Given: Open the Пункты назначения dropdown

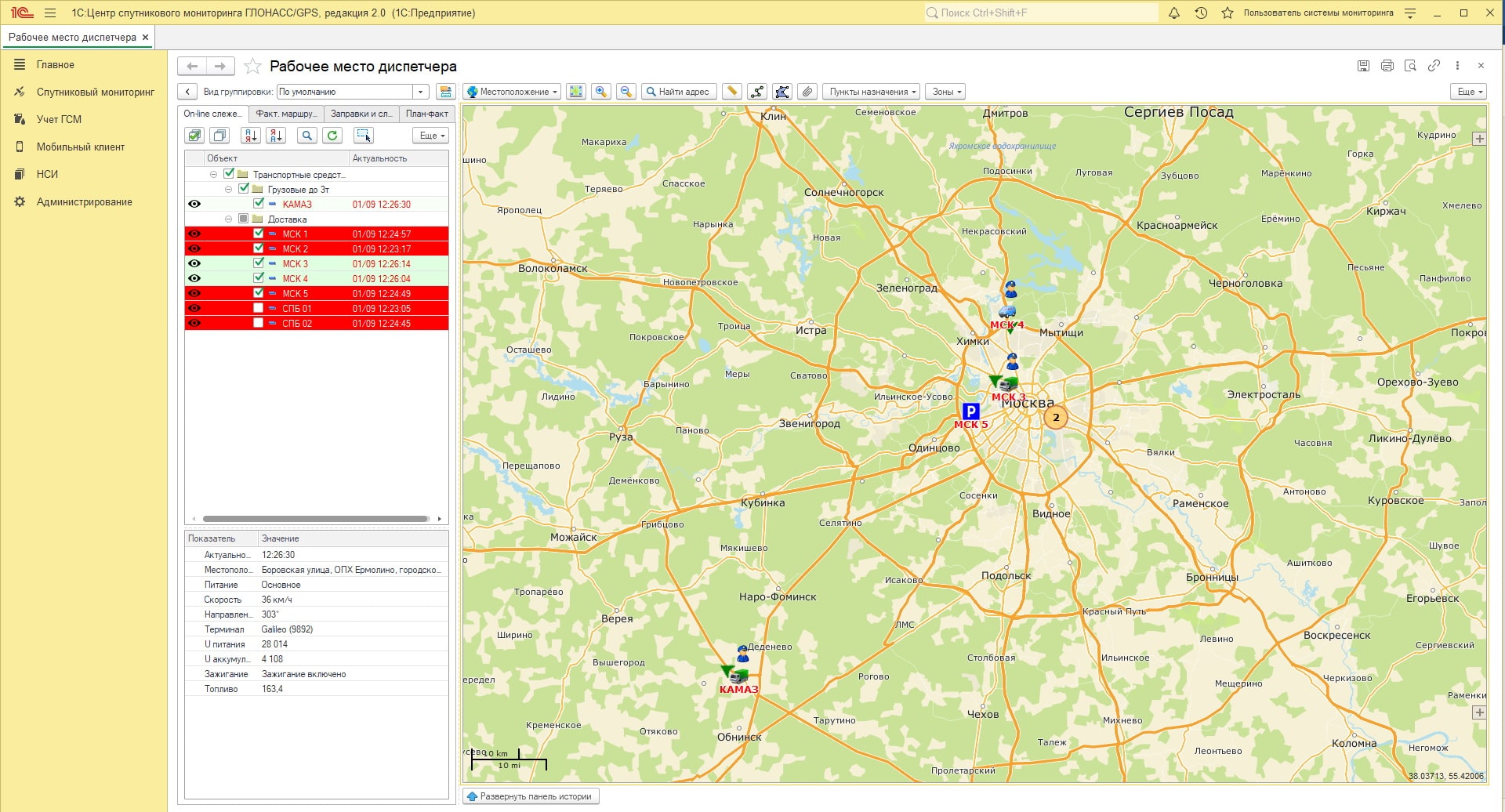Looking at the screenshot, I should pyautogui.click(x=872, y=92).
